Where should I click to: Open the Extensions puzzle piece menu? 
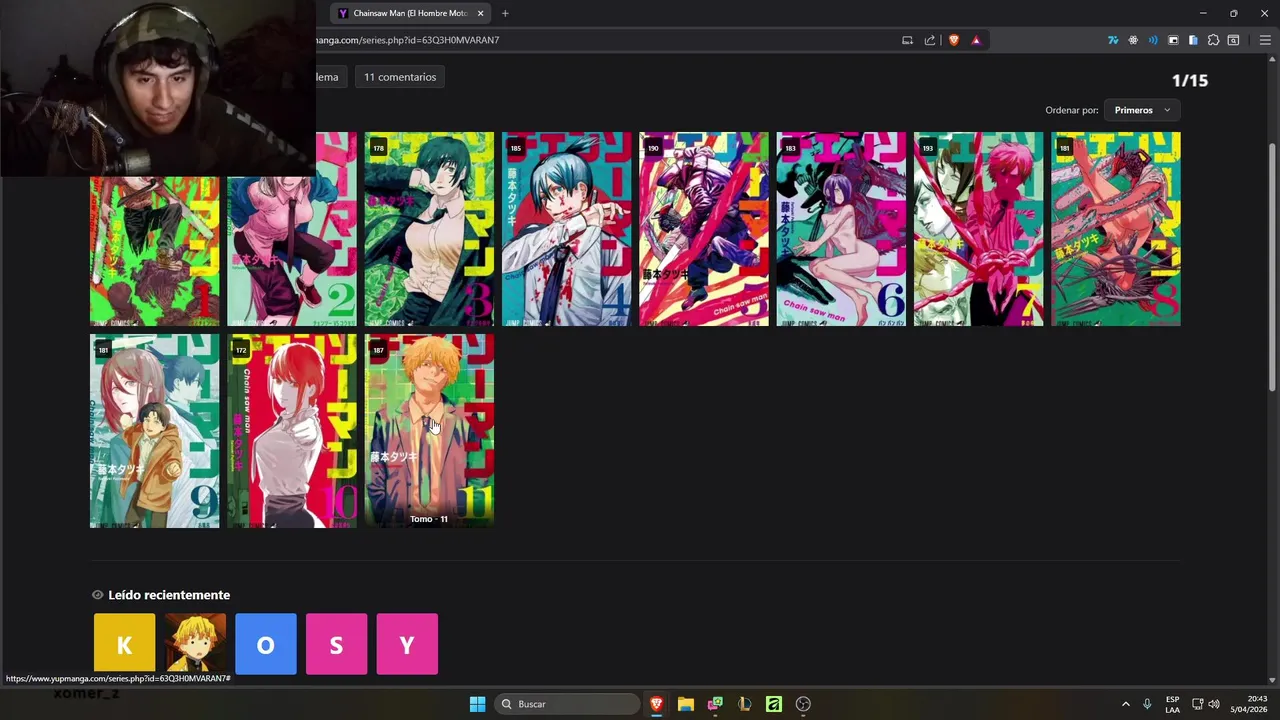click(x=1213, y=40)
